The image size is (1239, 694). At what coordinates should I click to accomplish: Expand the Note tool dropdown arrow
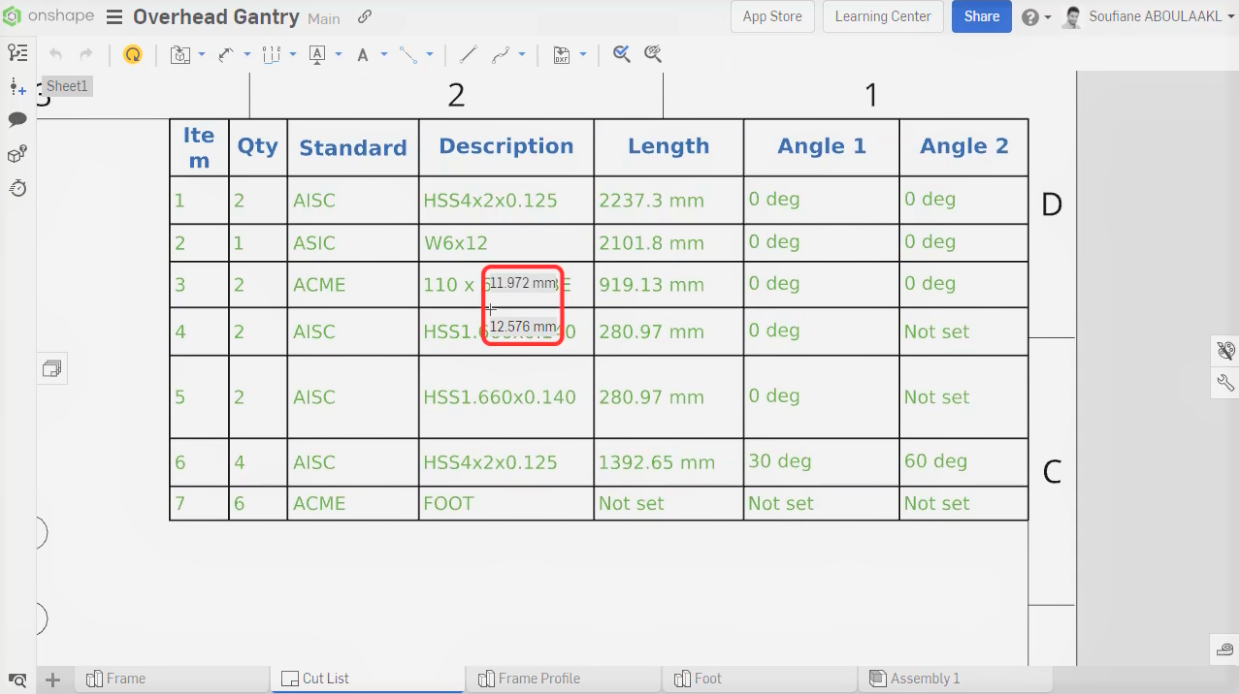tap(338, 55)
